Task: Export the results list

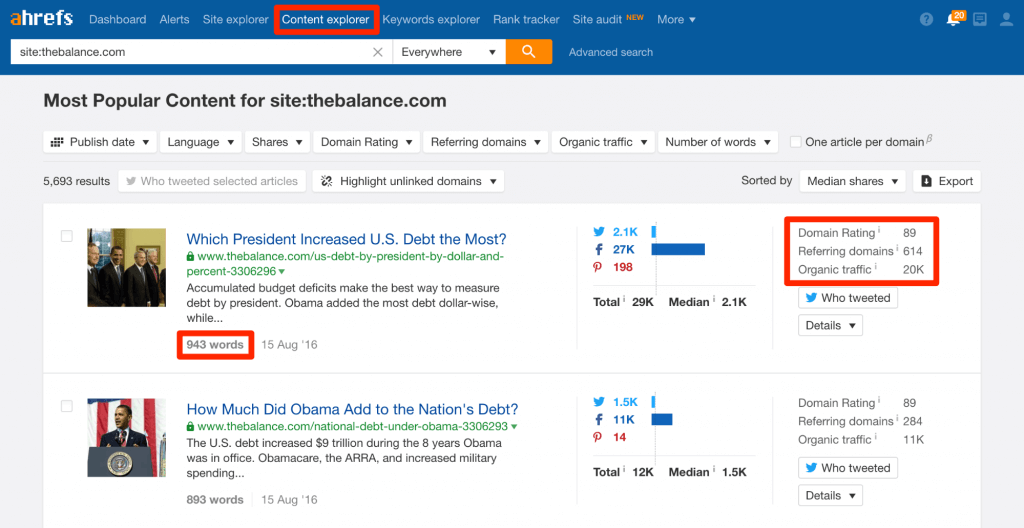Action: [x=947, y=181]
